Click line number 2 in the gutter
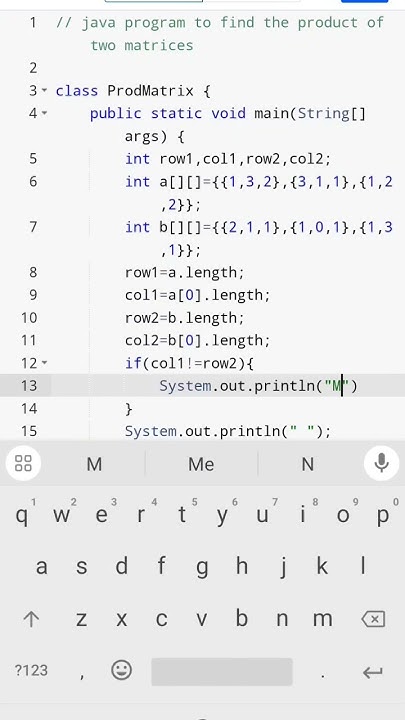Image resolution: width=405 pixels, height=720 pixels. tap(33, 68)
